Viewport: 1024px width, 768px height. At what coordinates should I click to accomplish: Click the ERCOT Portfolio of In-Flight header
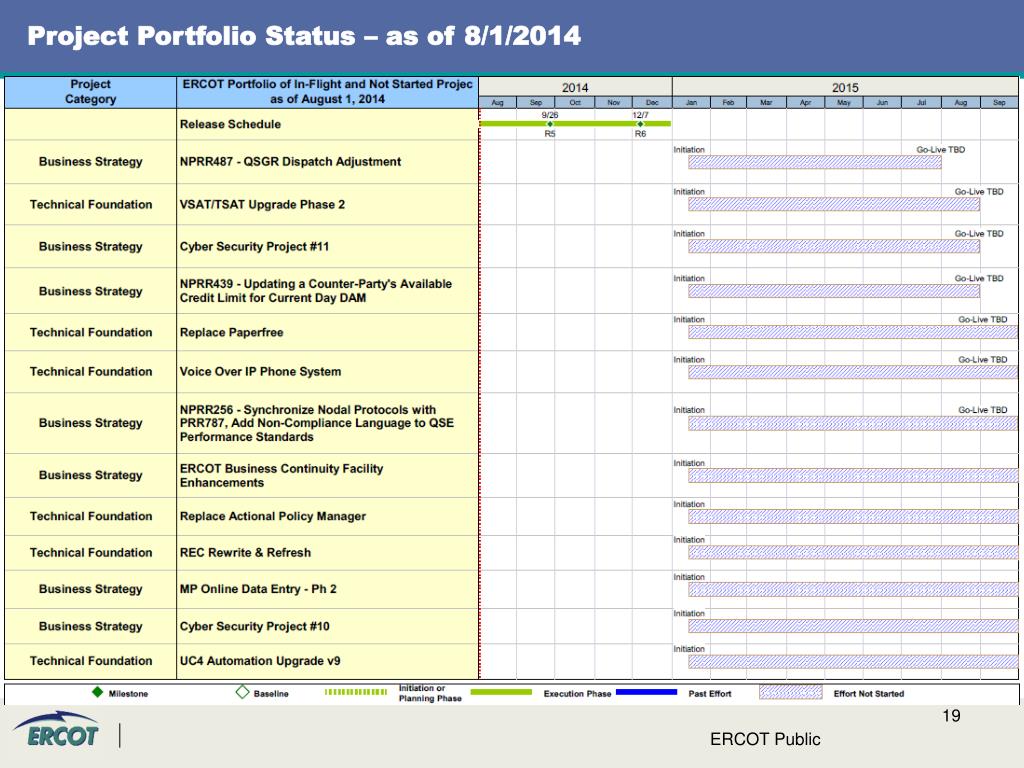327,92
